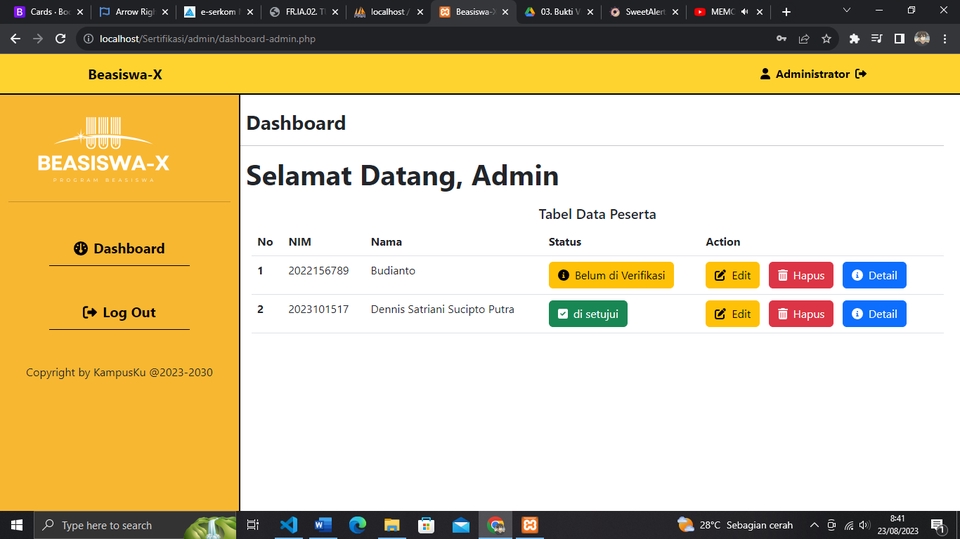Open the Windows Start menu

click(x=17, y=525)
